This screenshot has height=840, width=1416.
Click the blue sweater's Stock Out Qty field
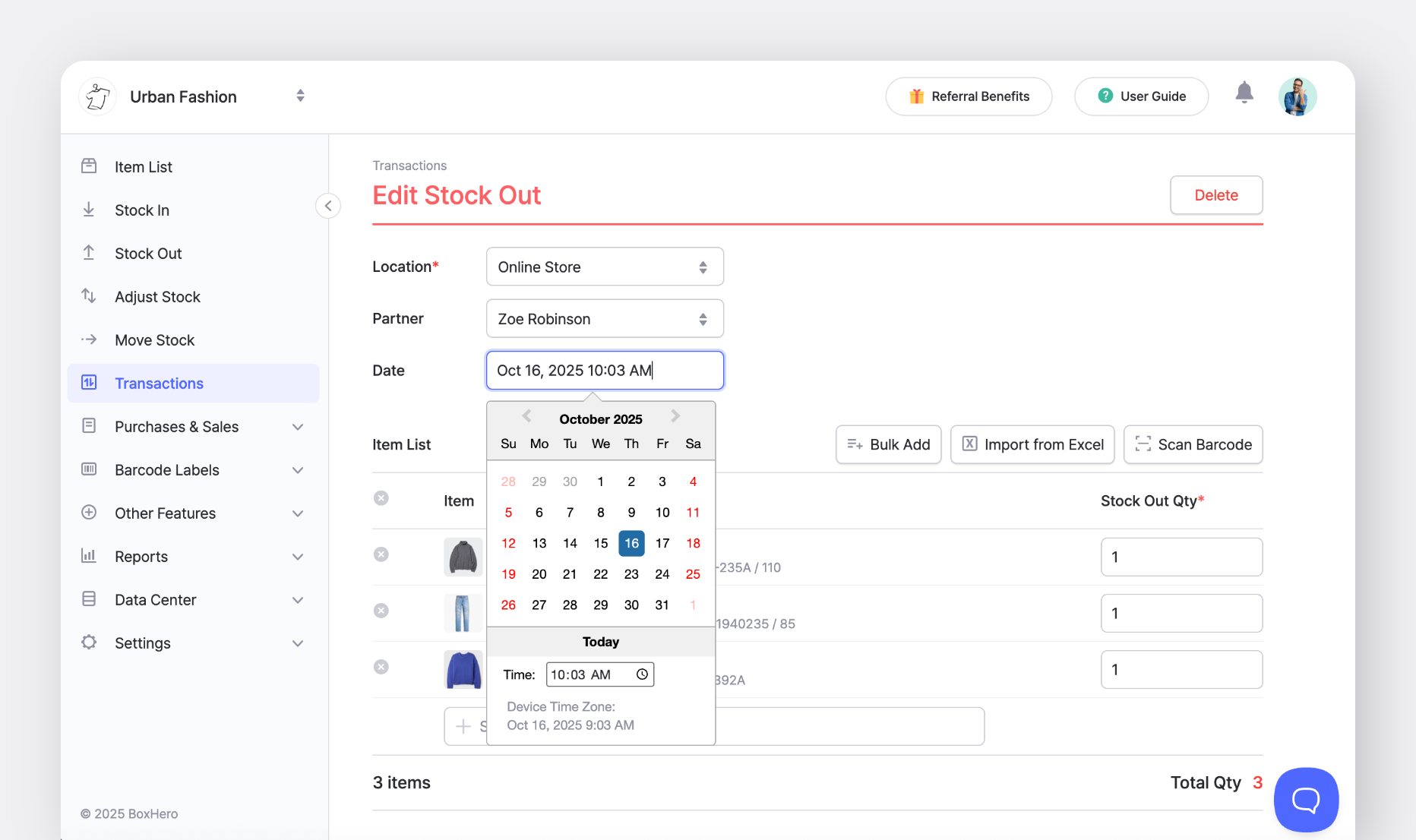pyautogui.click(x=1181, y=669)
